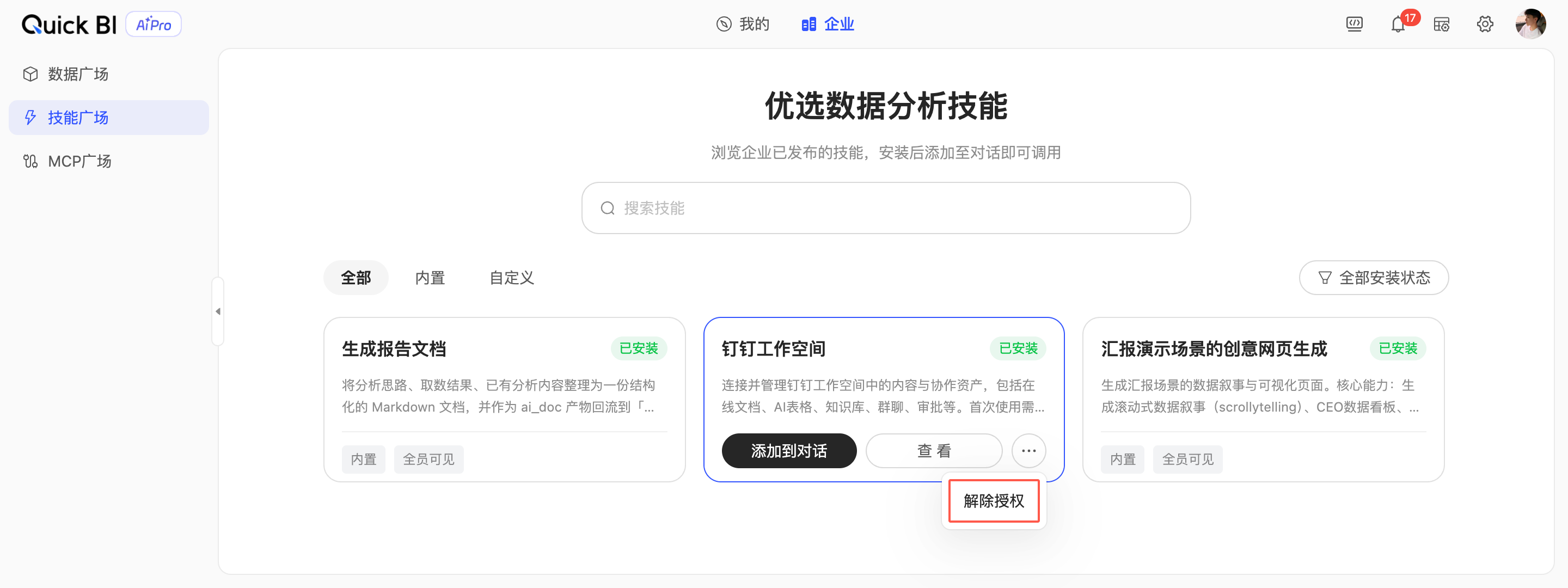Click 全员可见 tag on 汇报演示场景 card
Screen dimensions: 1568x588
point(1187,459)
